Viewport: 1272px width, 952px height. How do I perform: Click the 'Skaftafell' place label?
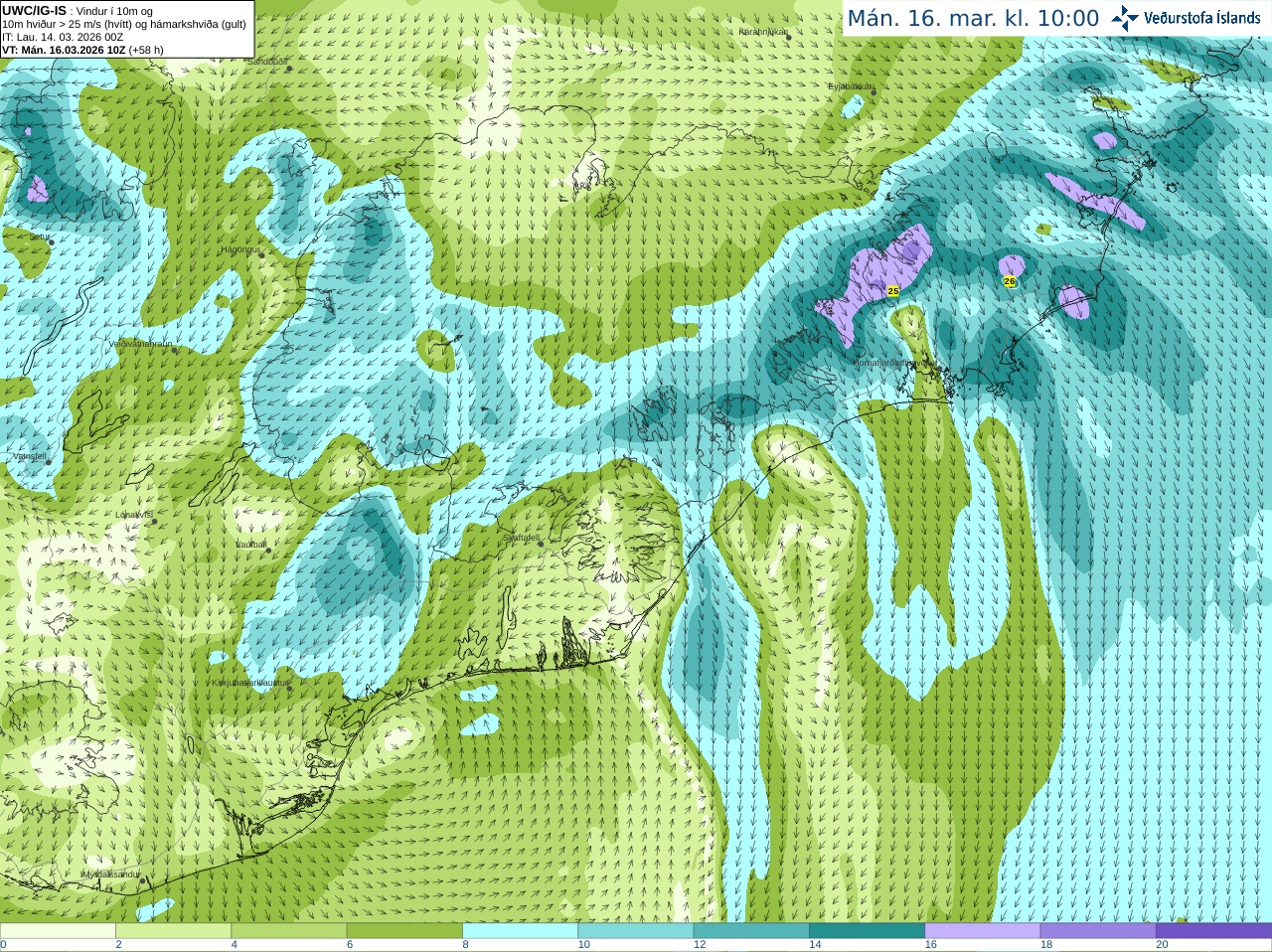click(522, 538)
